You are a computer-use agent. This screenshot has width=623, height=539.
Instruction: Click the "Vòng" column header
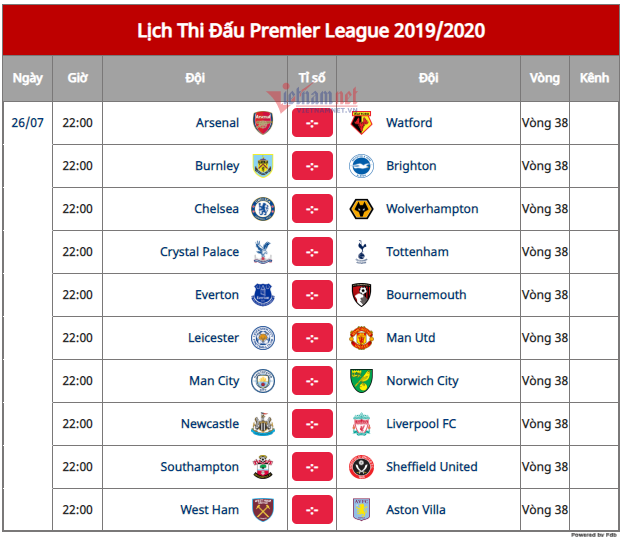click(x=545, y=77)
